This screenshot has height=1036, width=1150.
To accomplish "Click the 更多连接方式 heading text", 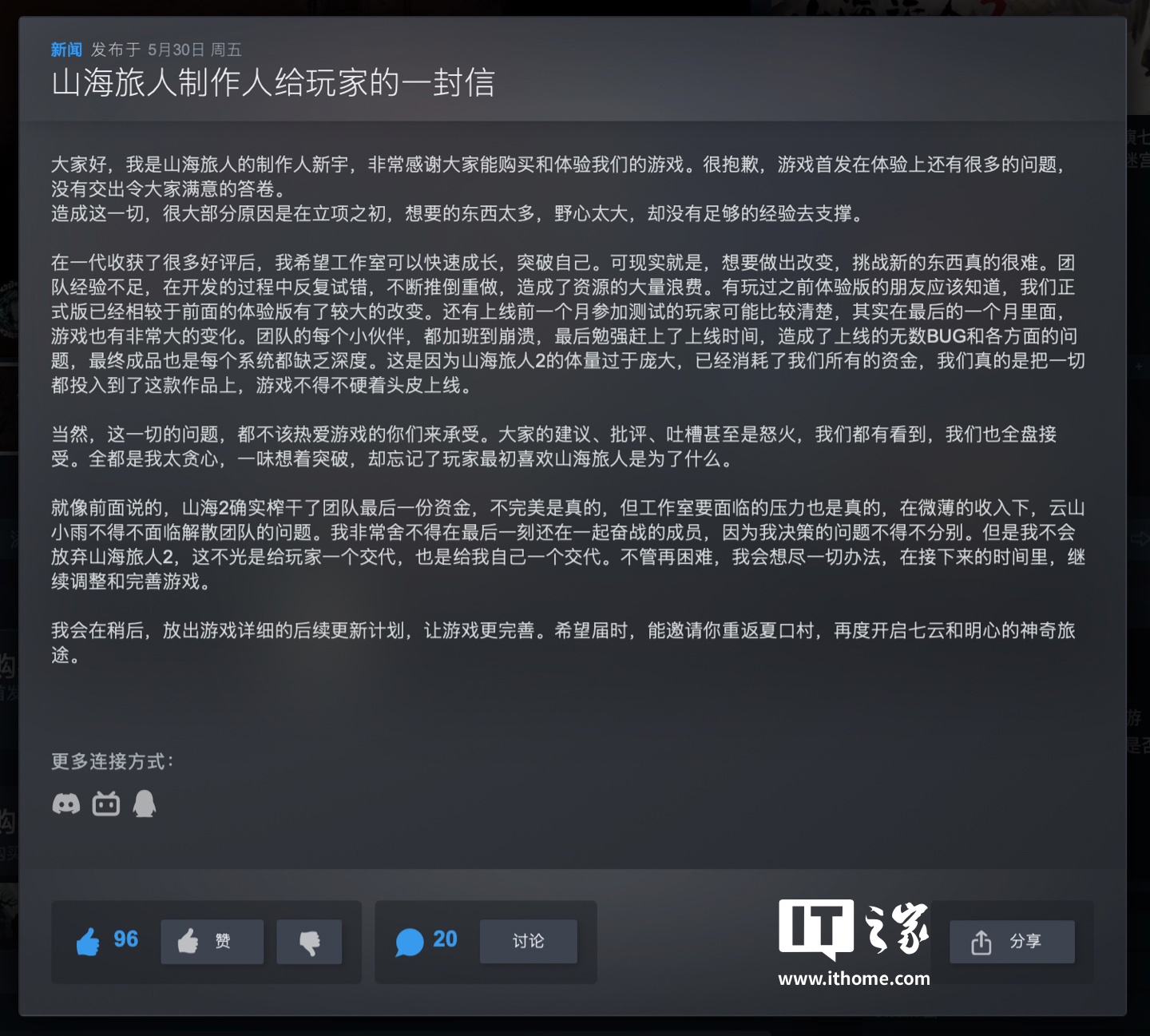I will point(113,761).
